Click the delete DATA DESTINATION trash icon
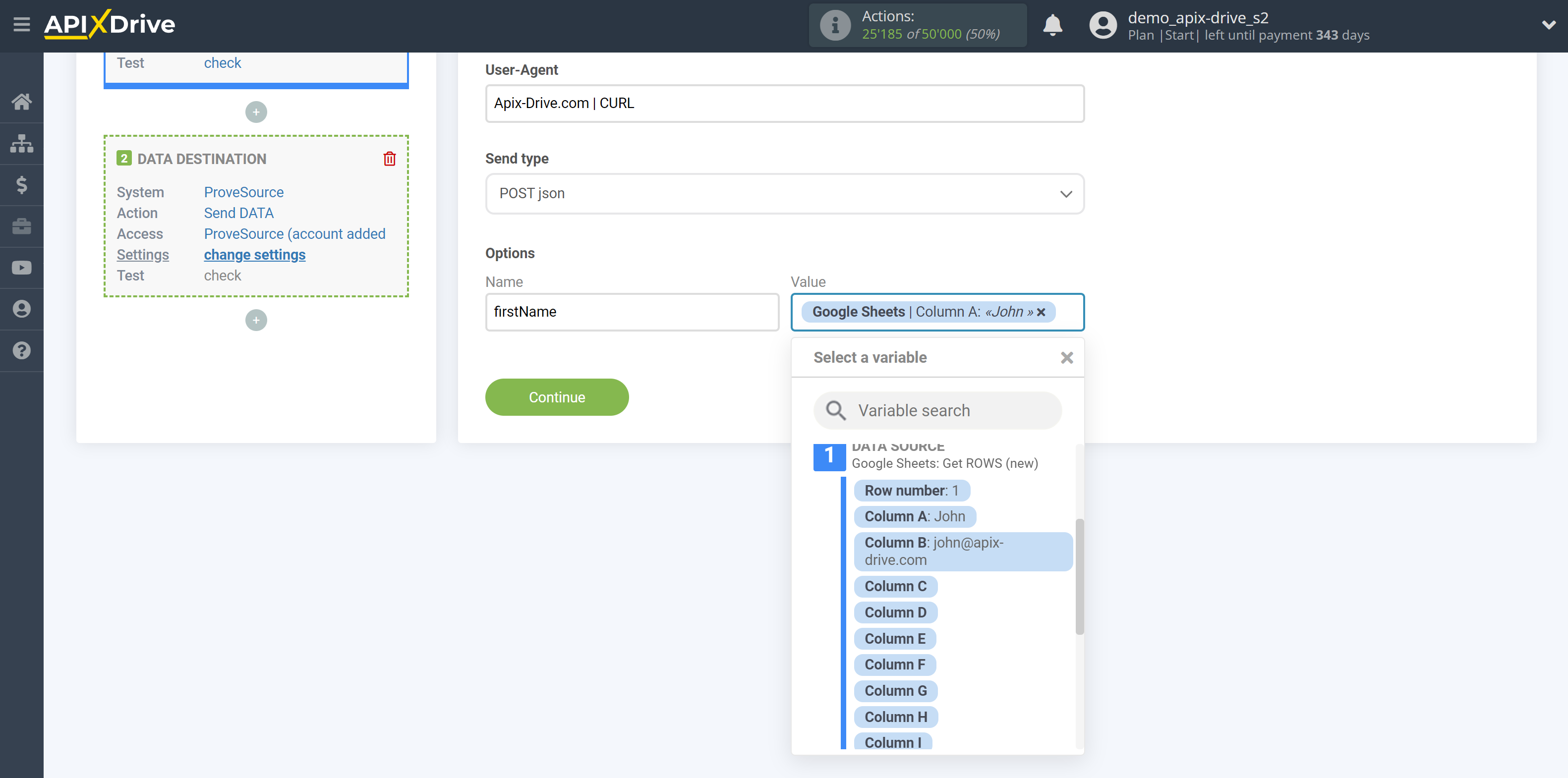The image size is (1568, 778). coord(390,159)
